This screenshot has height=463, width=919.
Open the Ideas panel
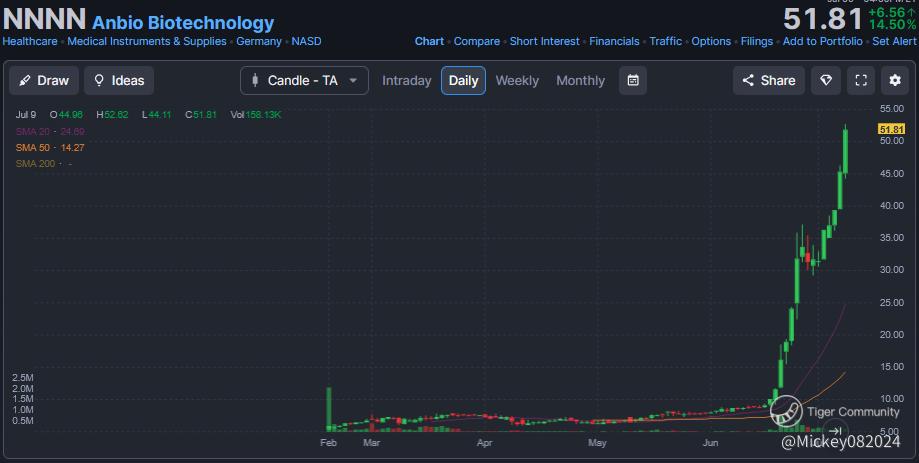[119, 80]
